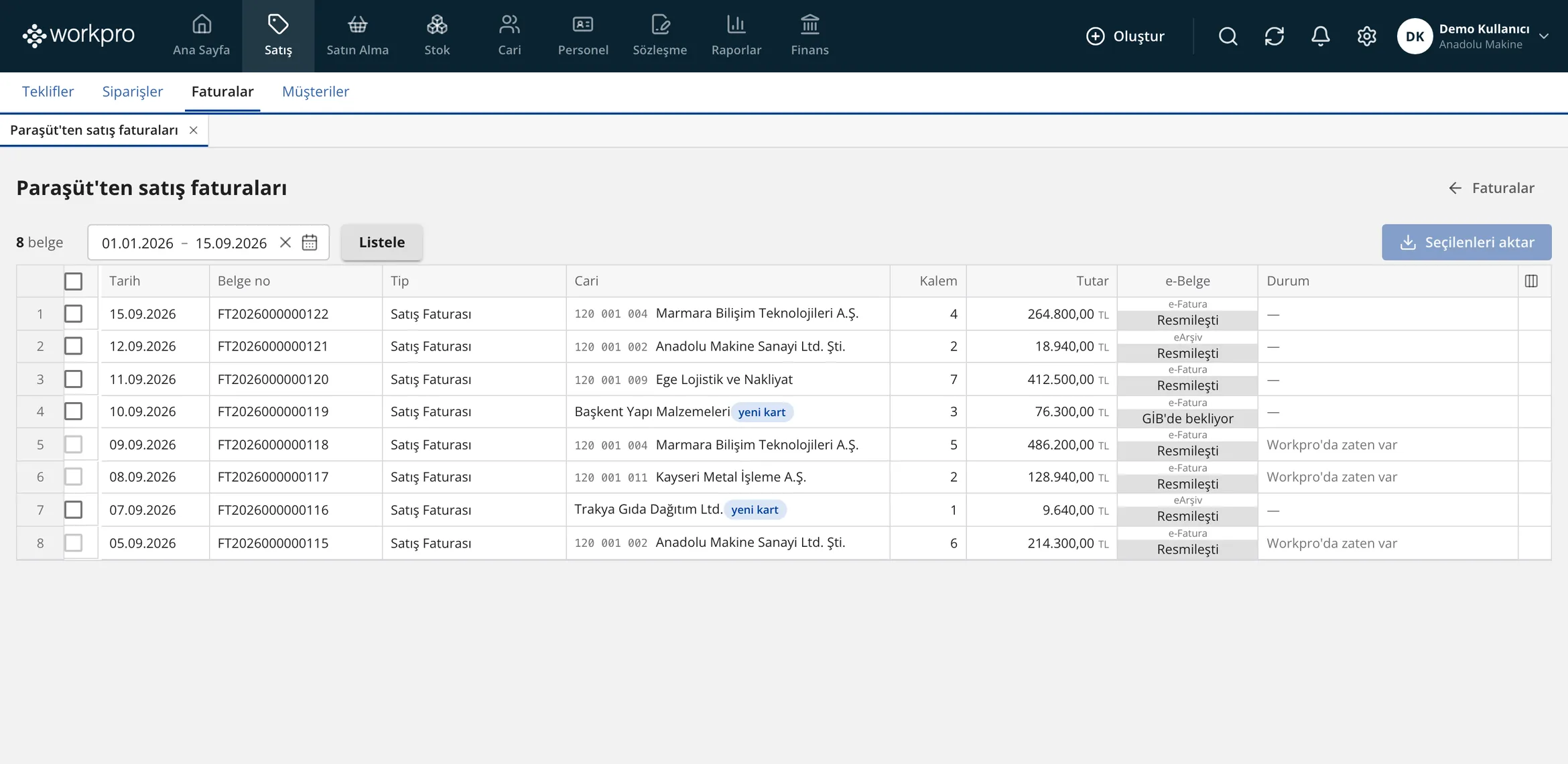Open the Cari contacts module
The width and height of the screenshot is (1568, 764).
click(x=509, y=36)
